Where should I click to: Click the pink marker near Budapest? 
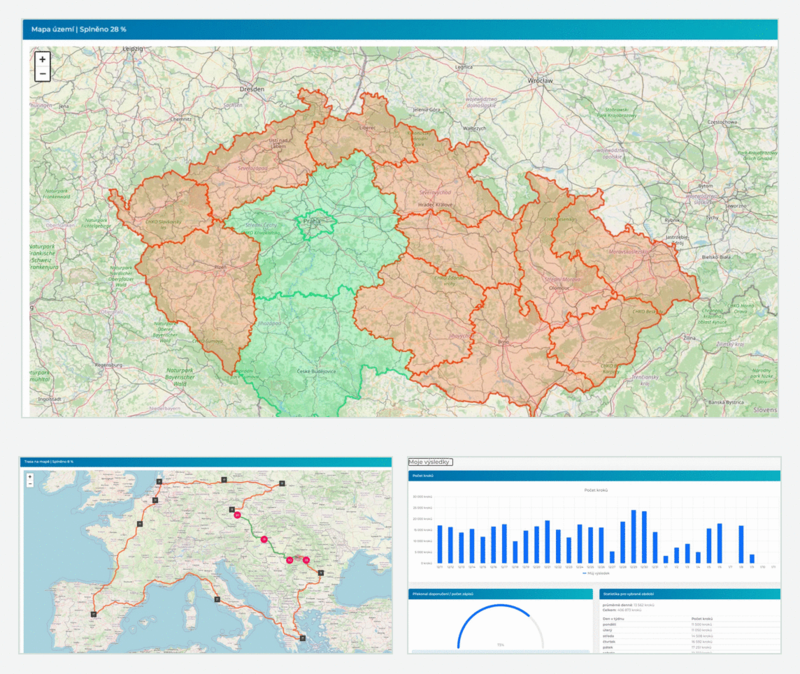pos(264,539)
